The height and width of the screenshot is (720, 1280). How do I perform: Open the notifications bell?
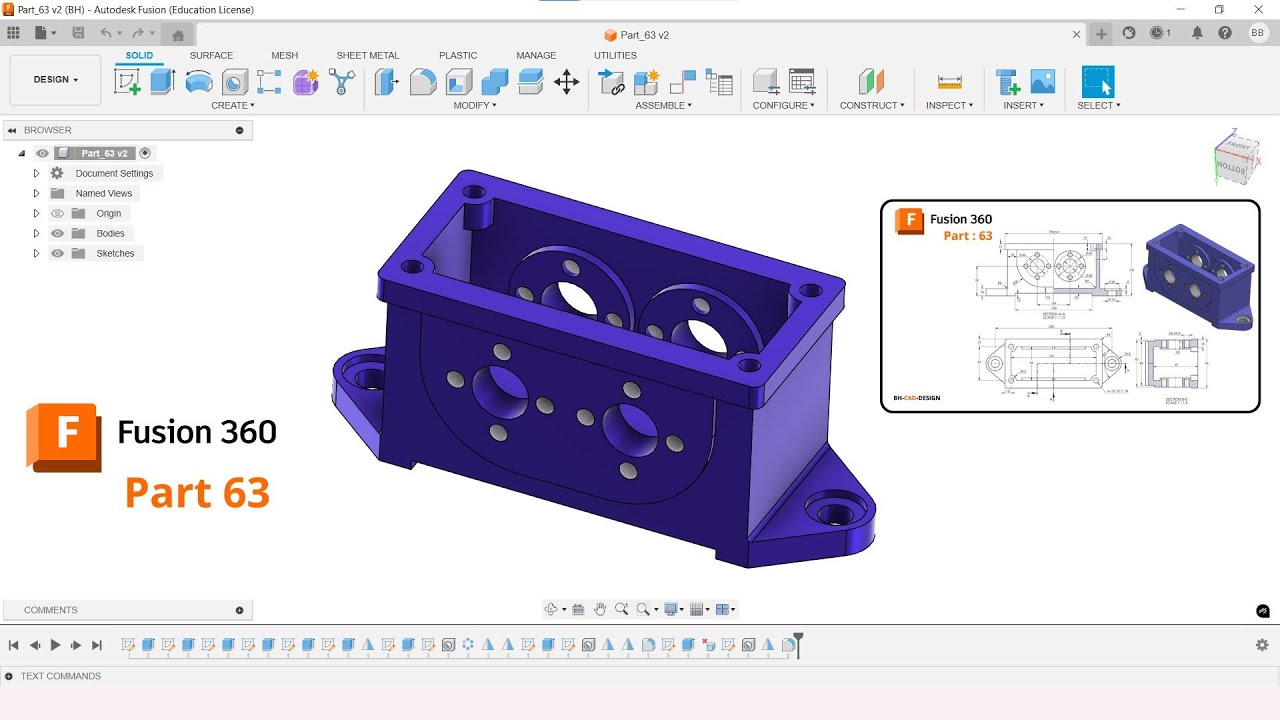(x=1197, y=33)
